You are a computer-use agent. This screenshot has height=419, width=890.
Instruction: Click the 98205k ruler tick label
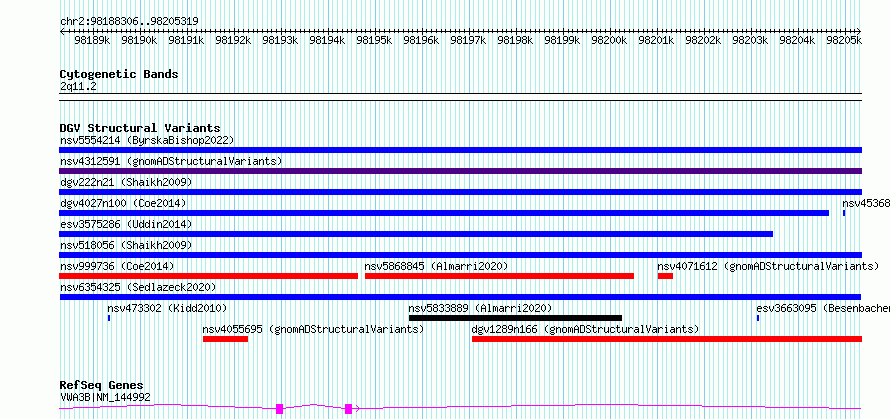click(x=845, y=40)
